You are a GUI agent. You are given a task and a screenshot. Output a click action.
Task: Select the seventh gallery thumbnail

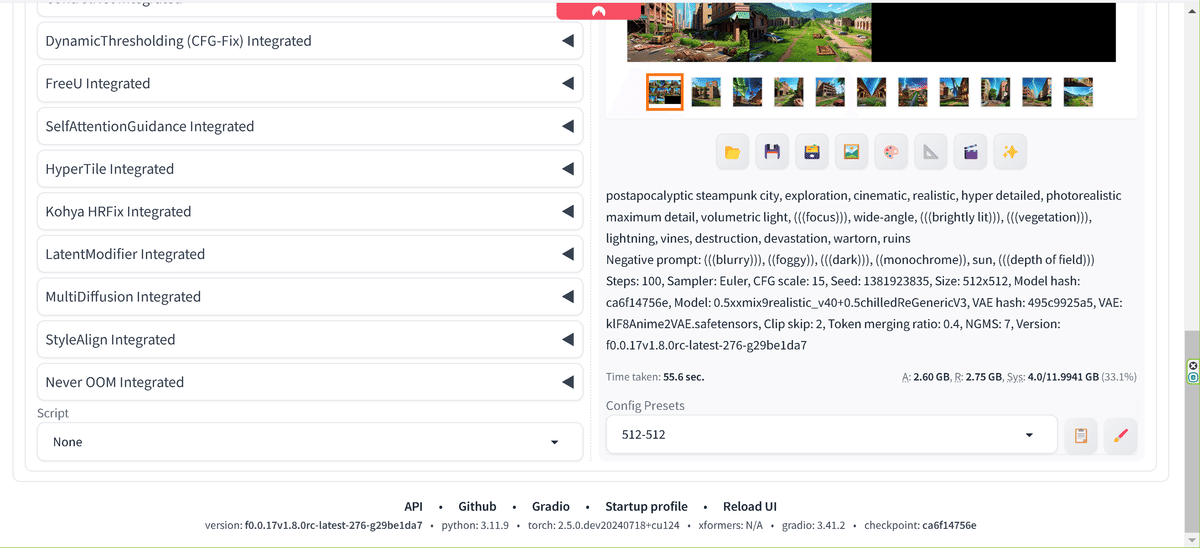(913, 92)
